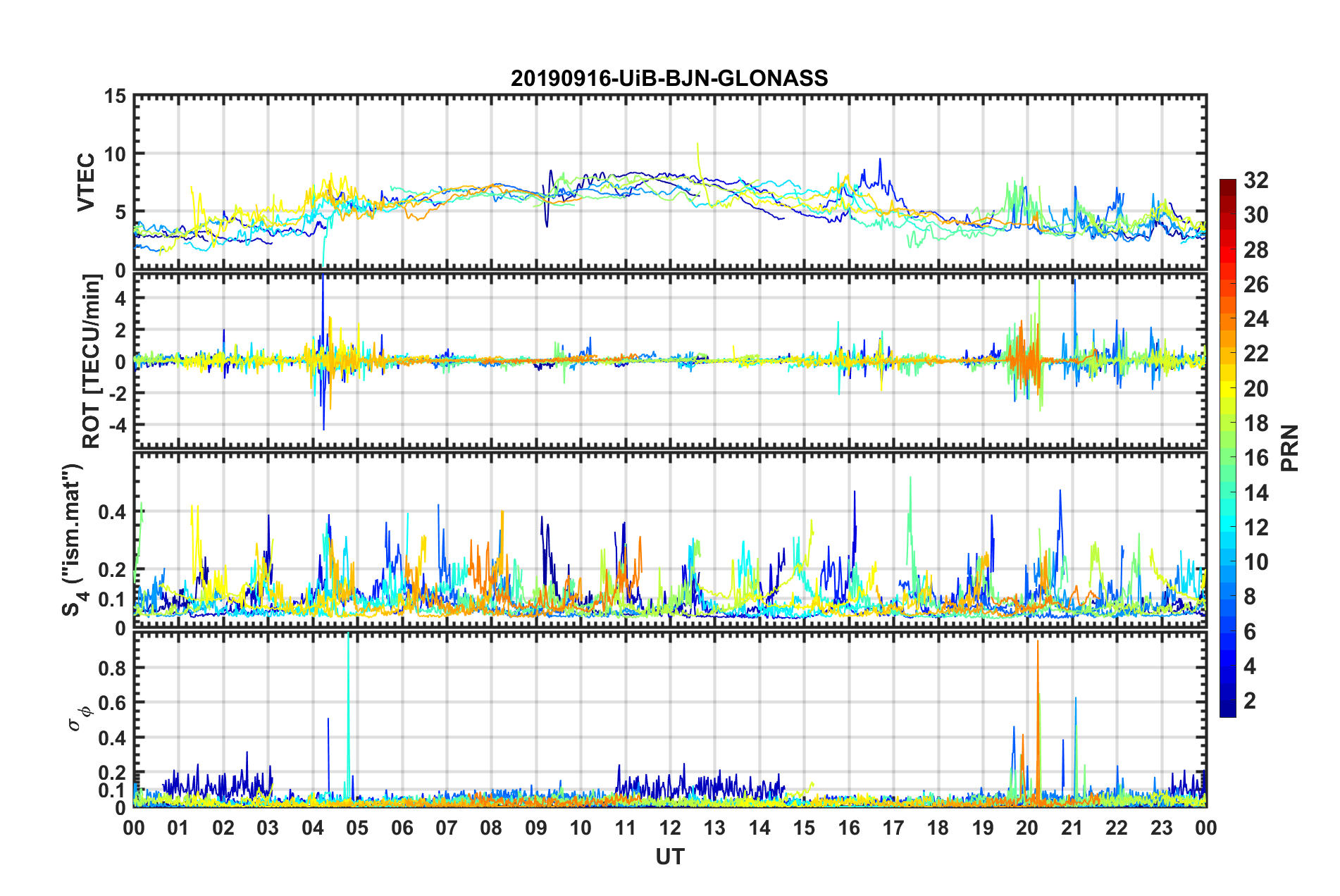Click inside the VTEC plot panel
1340x896 pixels.
670,182
